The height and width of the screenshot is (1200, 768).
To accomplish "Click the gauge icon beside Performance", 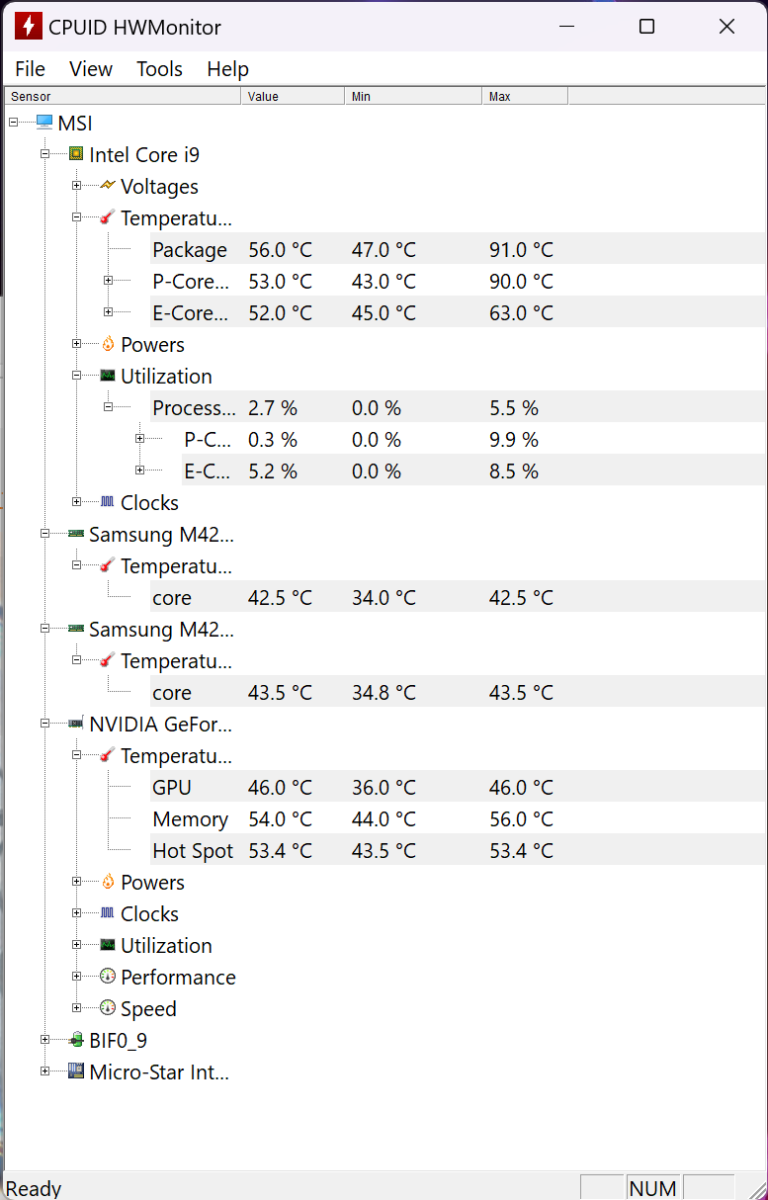I will pyautogui.click(x=108, y=977).
